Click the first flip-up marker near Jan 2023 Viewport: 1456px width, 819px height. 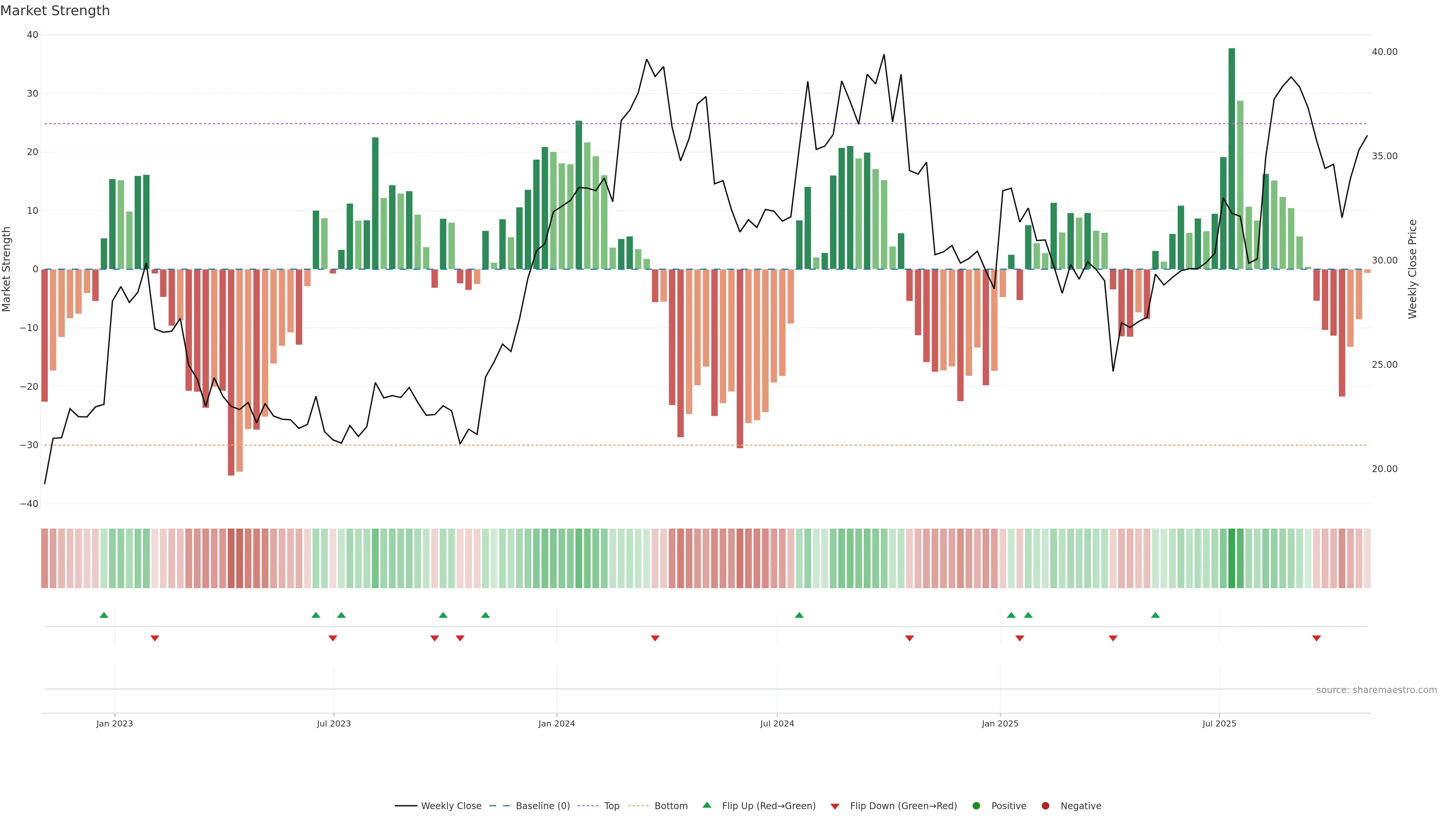(x=104, y=615)
